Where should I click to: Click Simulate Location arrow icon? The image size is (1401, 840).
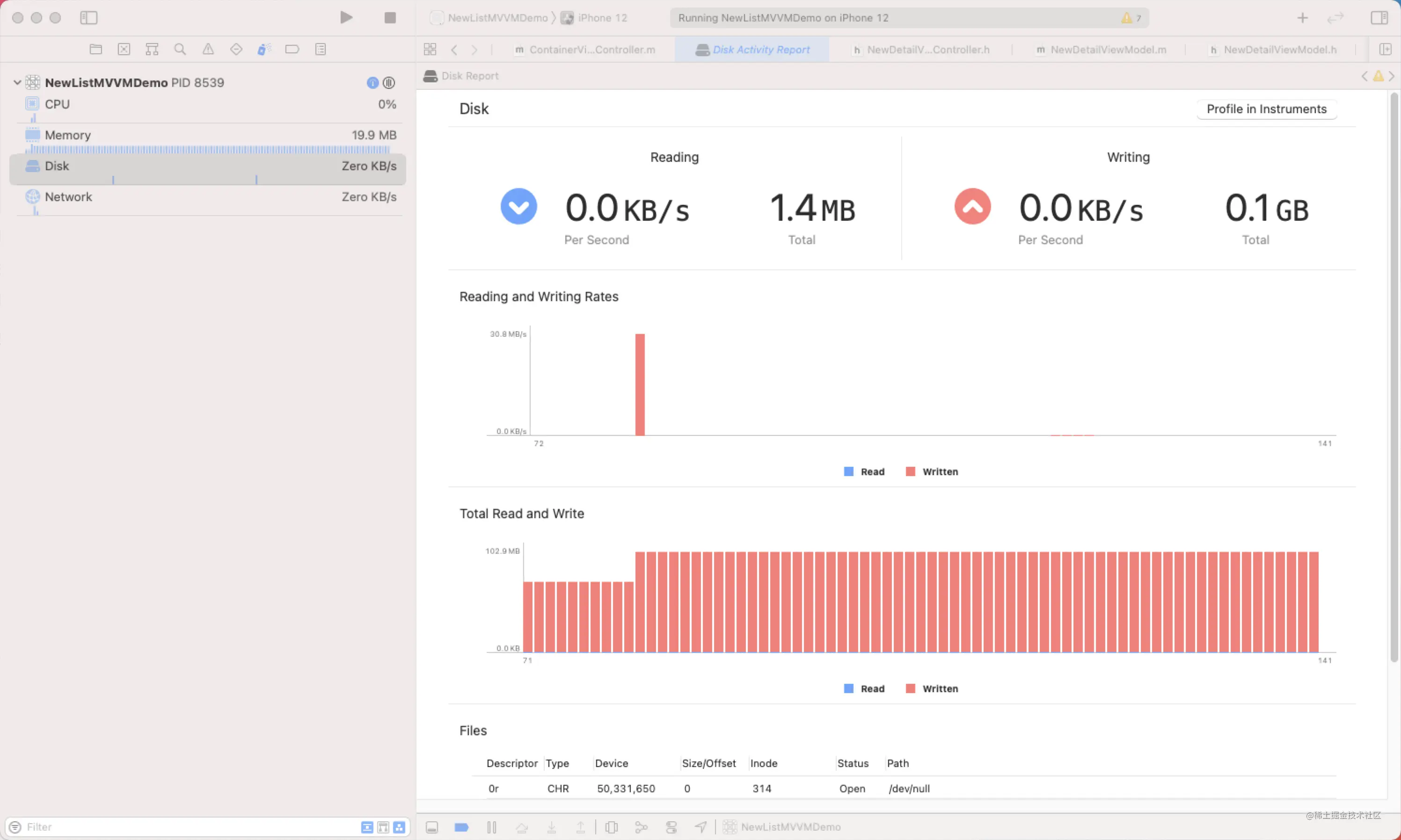tap(701, 827)
